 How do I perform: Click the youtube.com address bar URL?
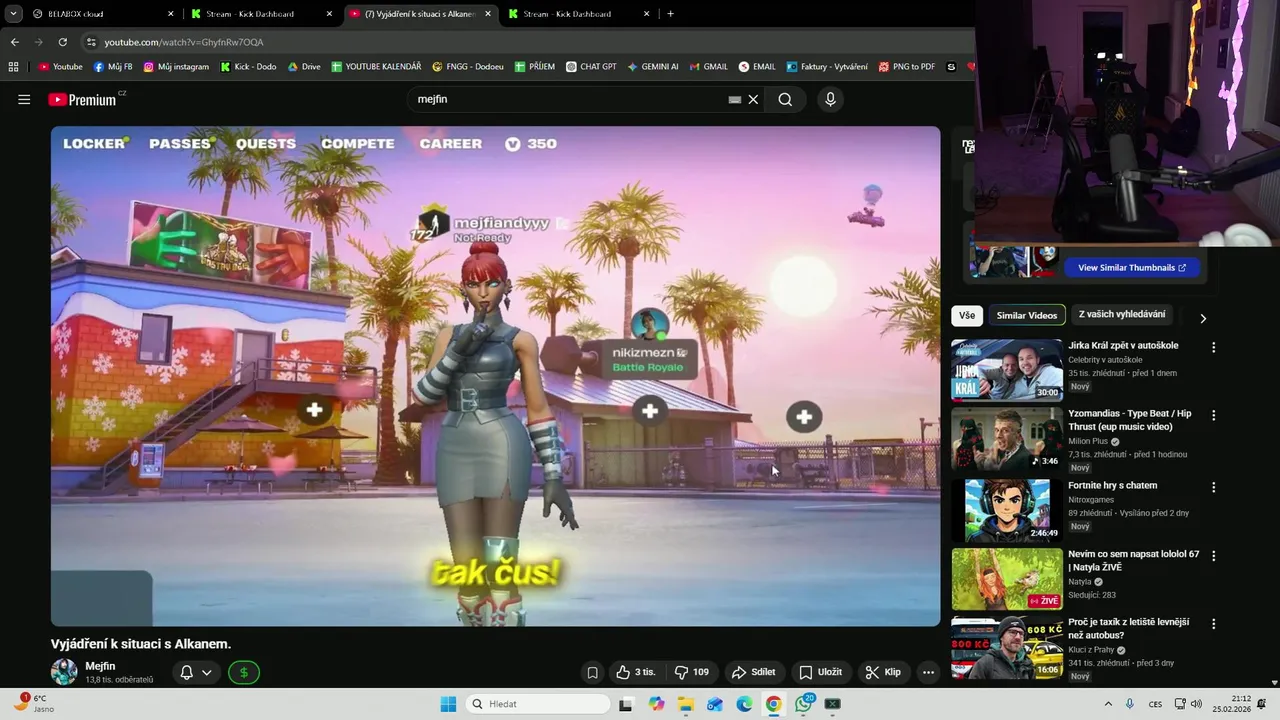tap(184, 42)
